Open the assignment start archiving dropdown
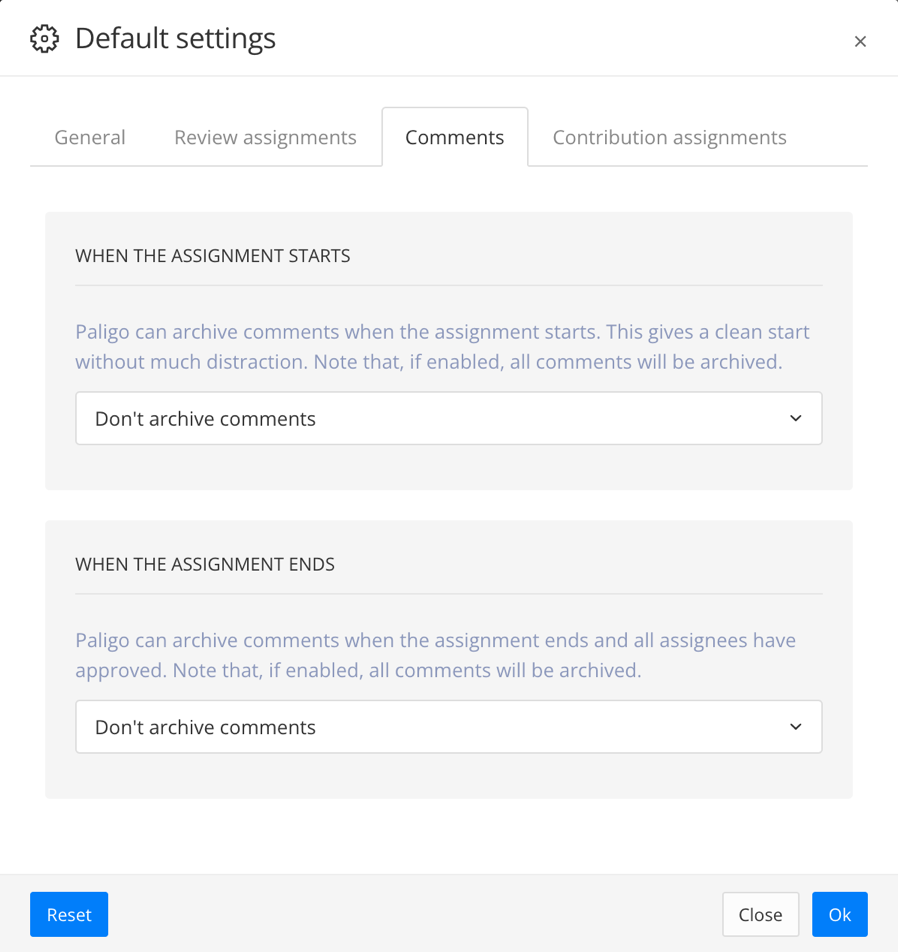Screen dimensions: 898x952 pyautogui.click(x=448, y=418)
